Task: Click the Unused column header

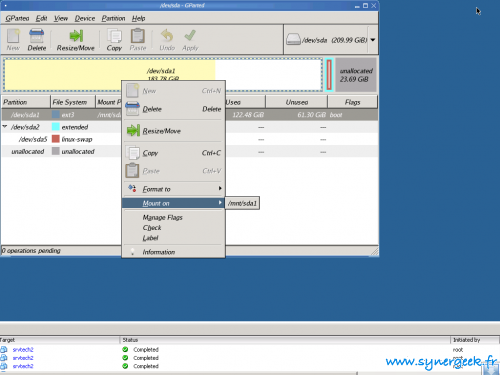Action: (296, 102)
